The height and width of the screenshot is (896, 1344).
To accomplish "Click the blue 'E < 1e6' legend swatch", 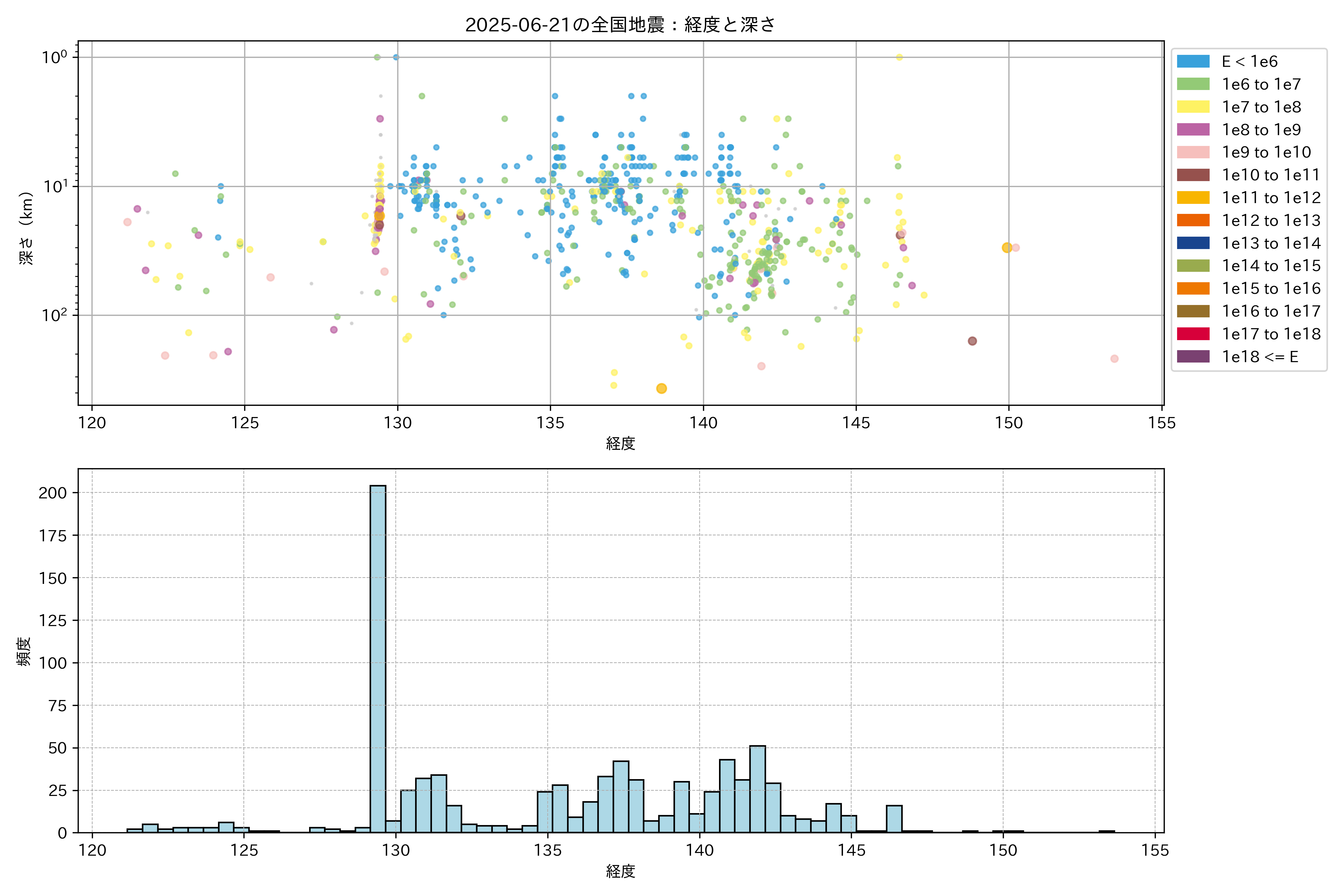I will click(x=1192, y=61).
